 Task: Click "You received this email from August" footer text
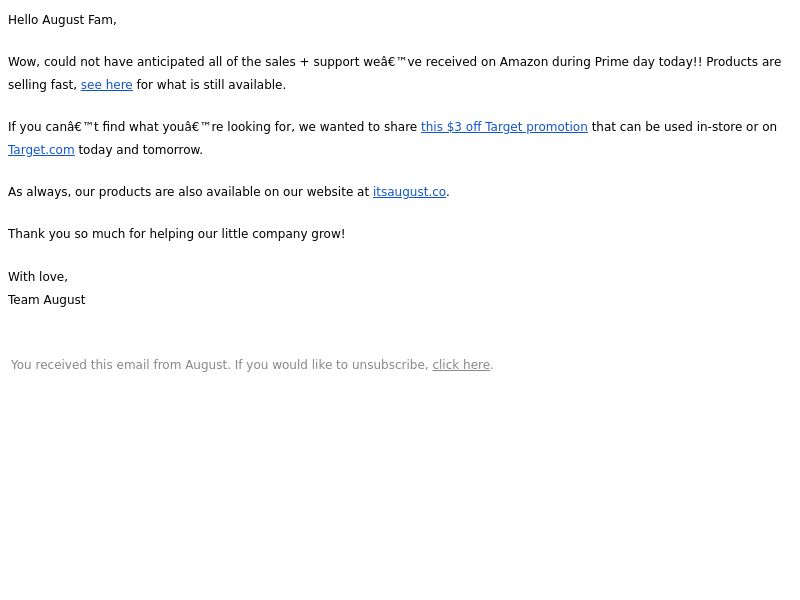[120, 365]
